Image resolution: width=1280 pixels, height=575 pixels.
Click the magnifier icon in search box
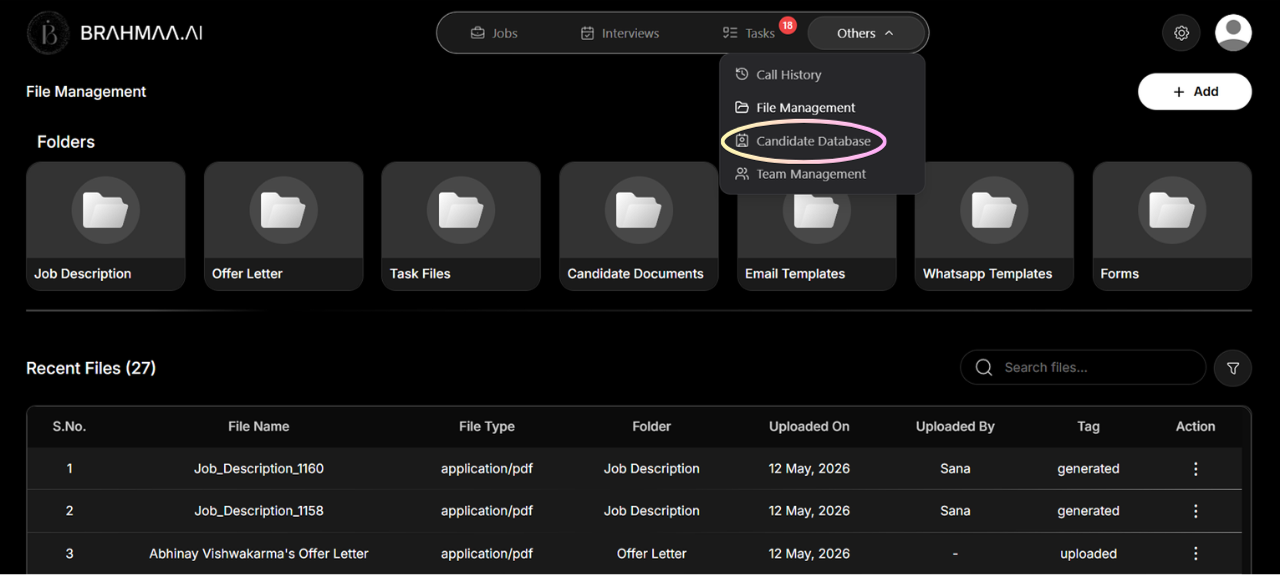[x=984, y=368]
